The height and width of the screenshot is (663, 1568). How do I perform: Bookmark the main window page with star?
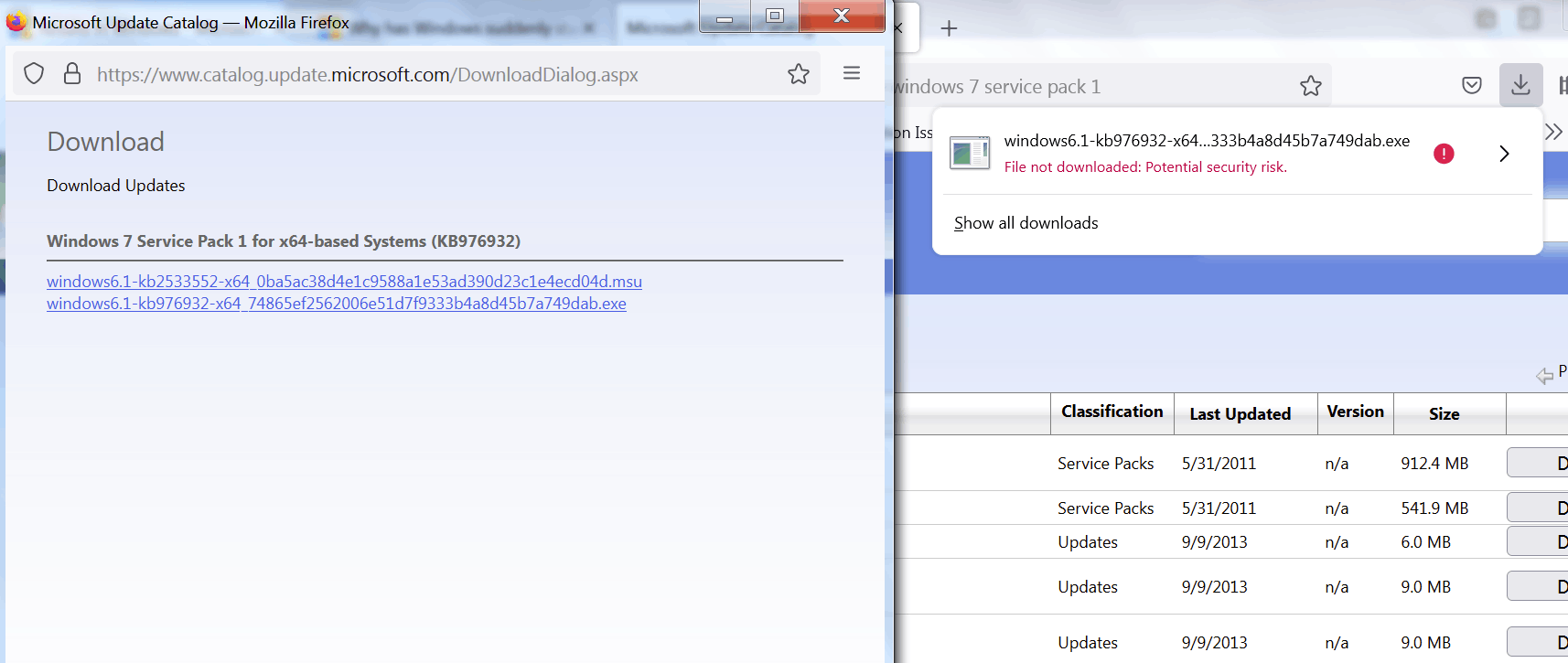point(1311,86)
